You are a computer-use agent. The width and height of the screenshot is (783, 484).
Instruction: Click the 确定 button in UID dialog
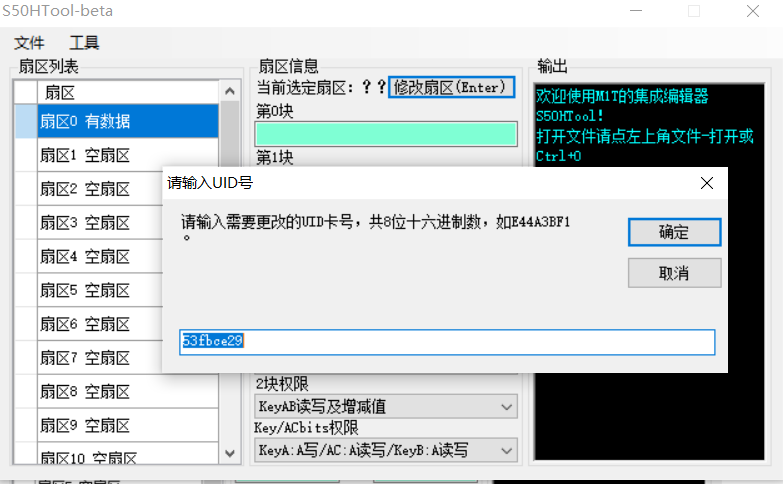pyautogui.click(x=674, y=232)
